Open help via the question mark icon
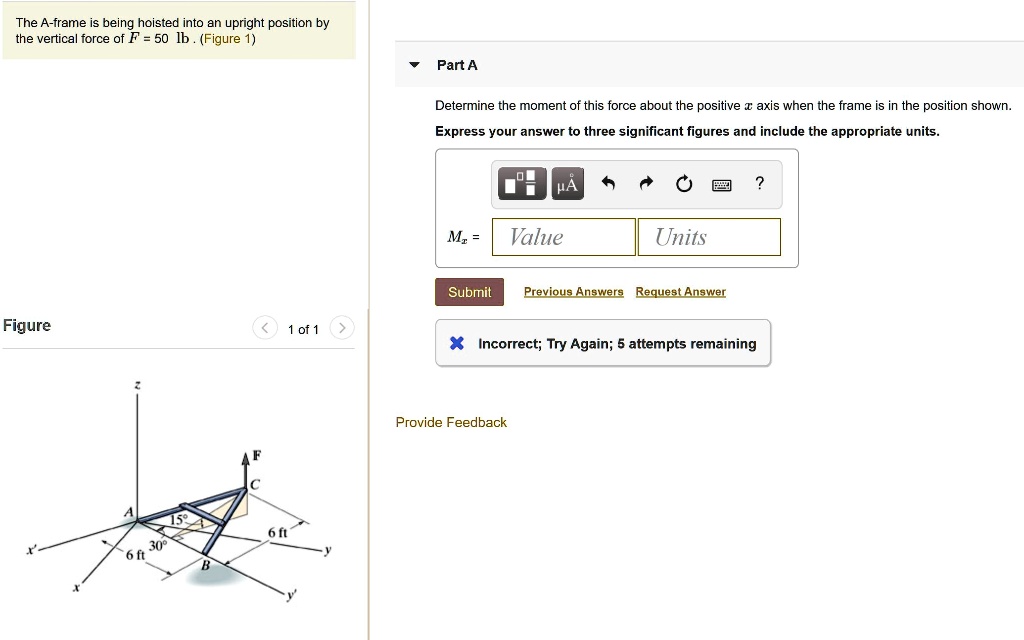 click(x=758, y=183)
